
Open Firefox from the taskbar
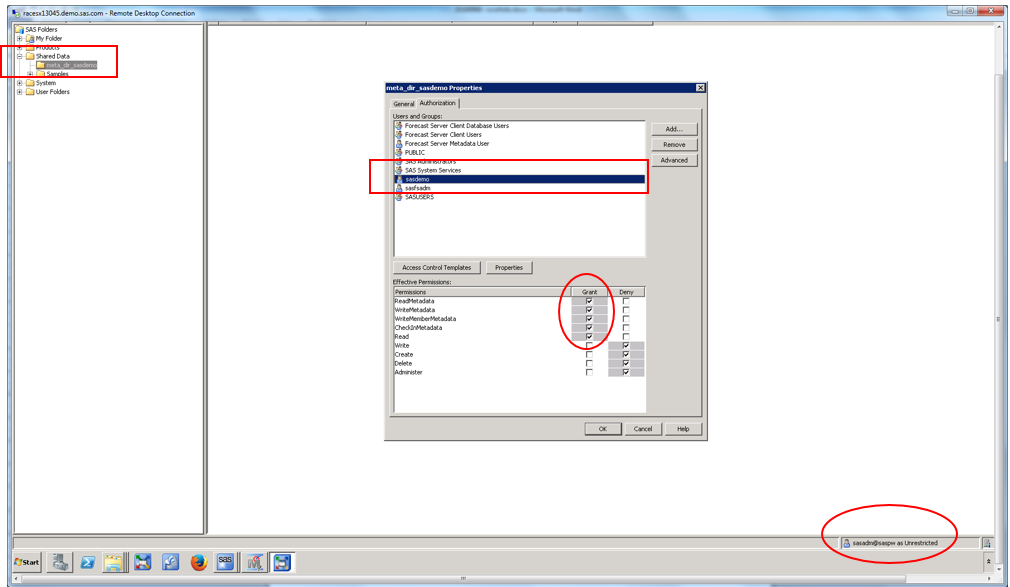(x=198, y=563)
